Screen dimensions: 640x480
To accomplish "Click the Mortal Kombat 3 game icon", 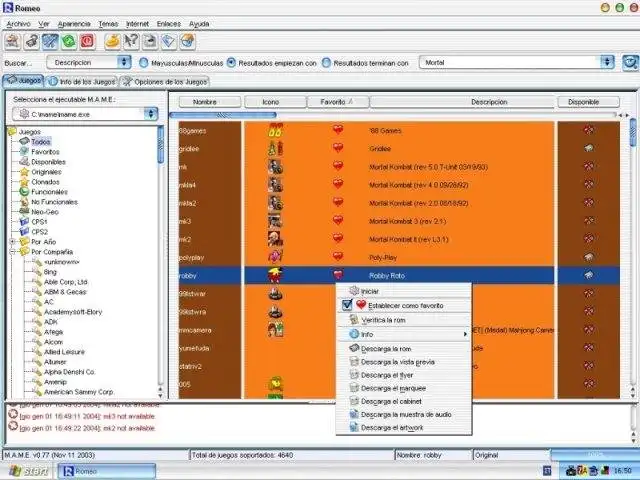I will 276,221.
